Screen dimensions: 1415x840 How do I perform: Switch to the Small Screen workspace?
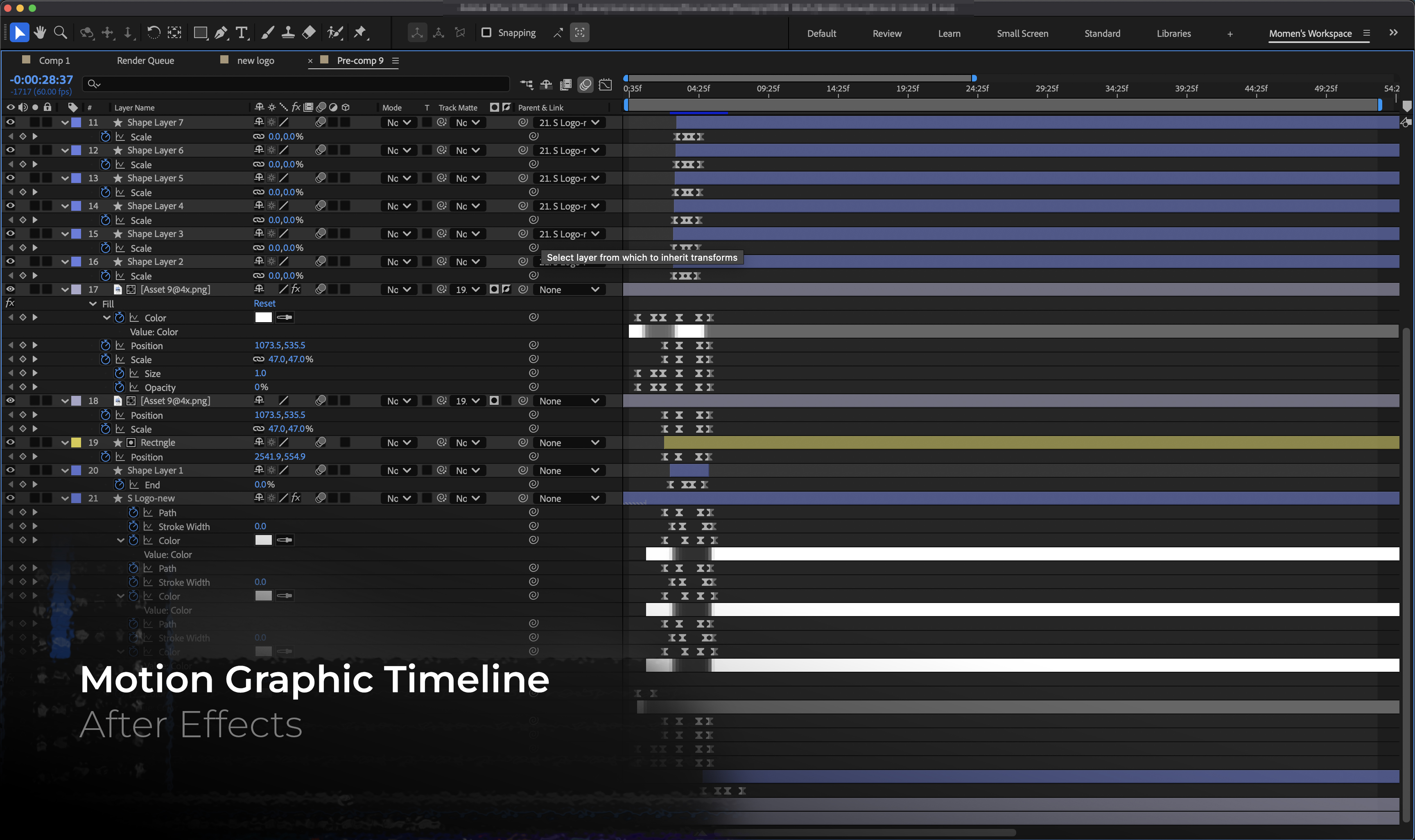1022,34
